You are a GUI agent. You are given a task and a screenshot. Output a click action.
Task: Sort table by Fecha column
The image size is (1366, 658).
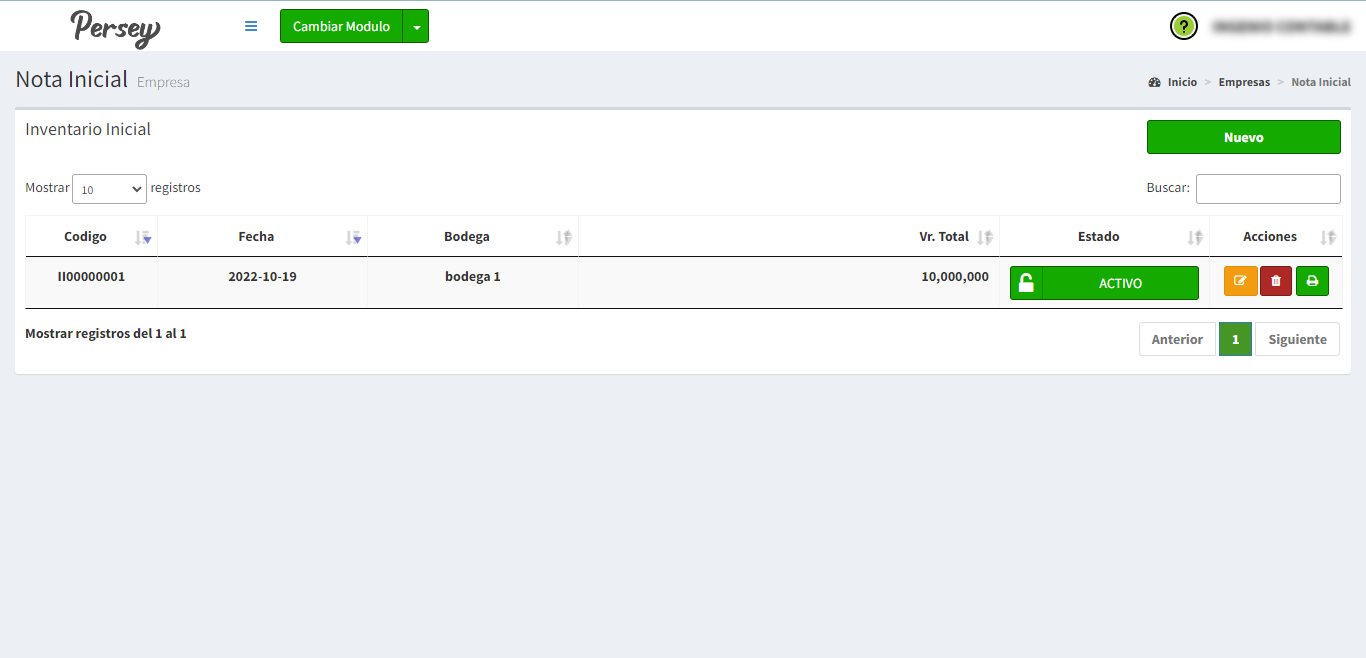point(256,237)
